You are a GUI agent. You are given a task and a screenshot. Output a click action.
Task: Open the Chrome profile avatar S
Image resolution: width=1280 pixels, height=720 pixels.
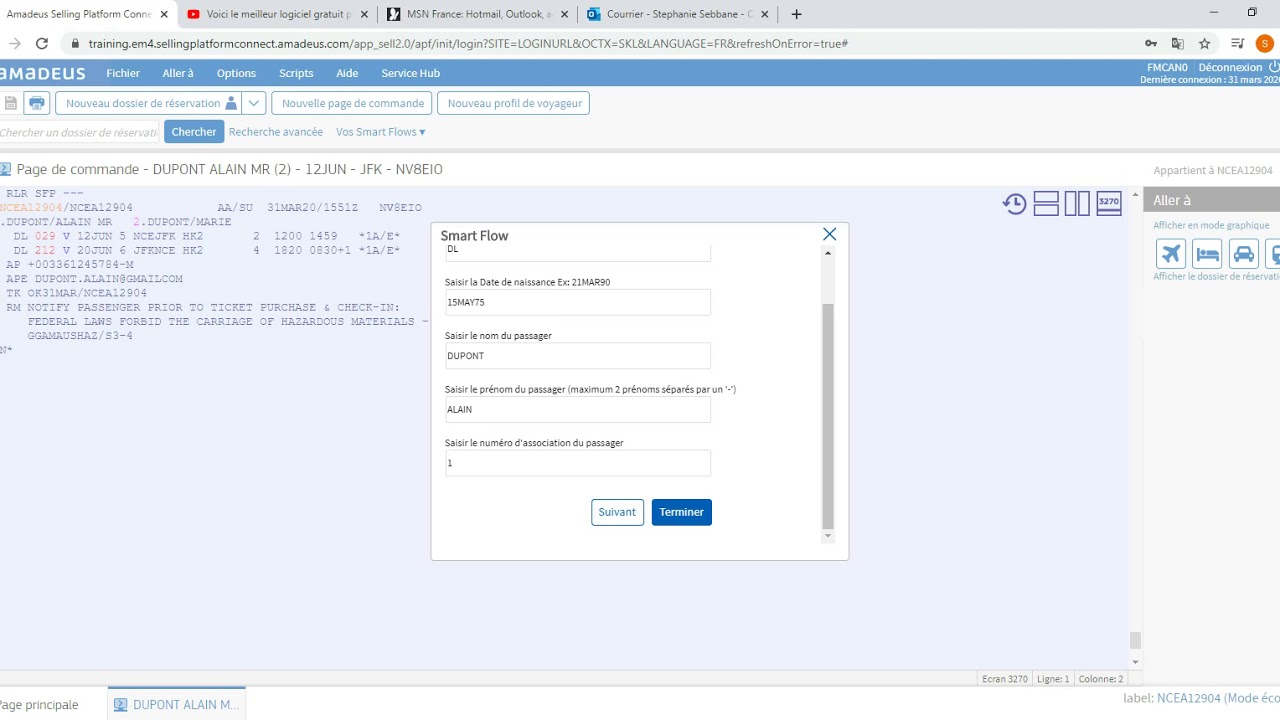[x=1265, y=44]
